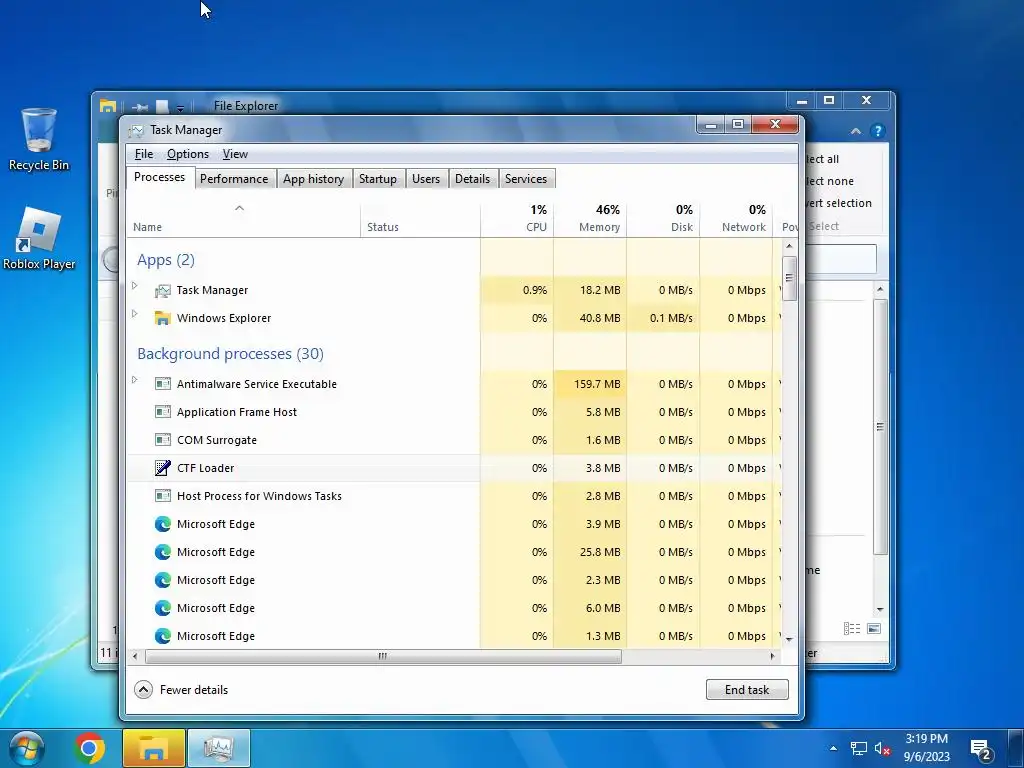Sort by the Memory column header
The width and height of the screenshot is (1024, 768).
[x=590, y=219]
